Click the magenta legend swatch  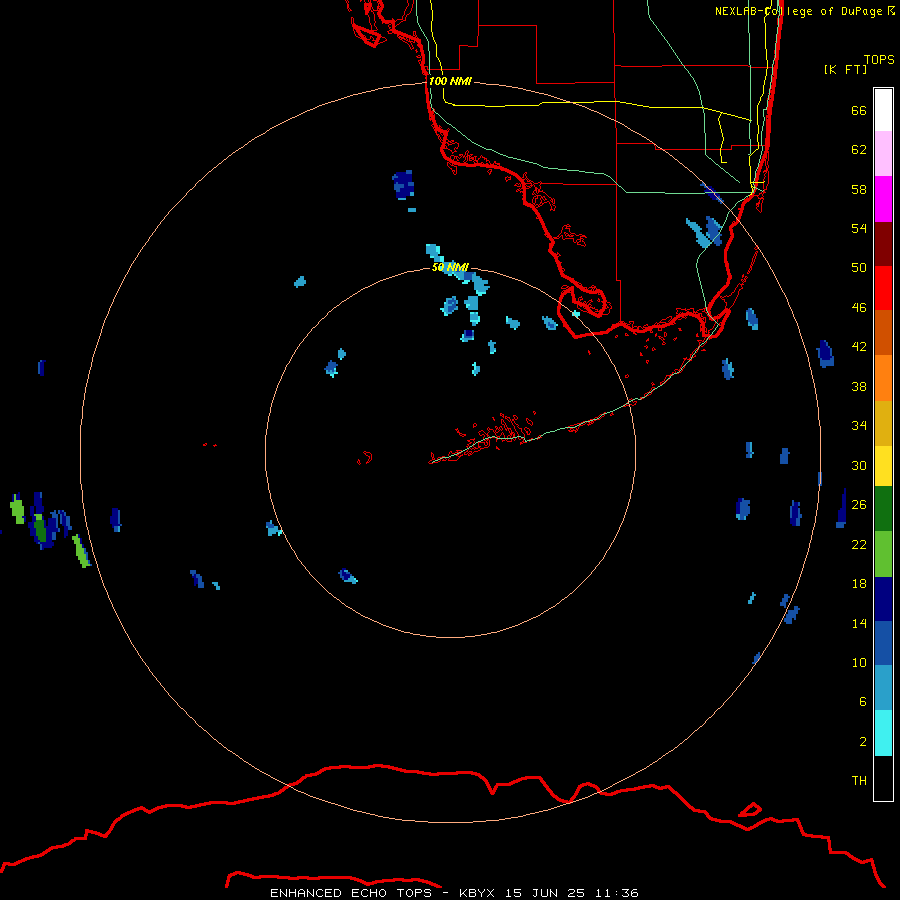click(x=883, y=199)
